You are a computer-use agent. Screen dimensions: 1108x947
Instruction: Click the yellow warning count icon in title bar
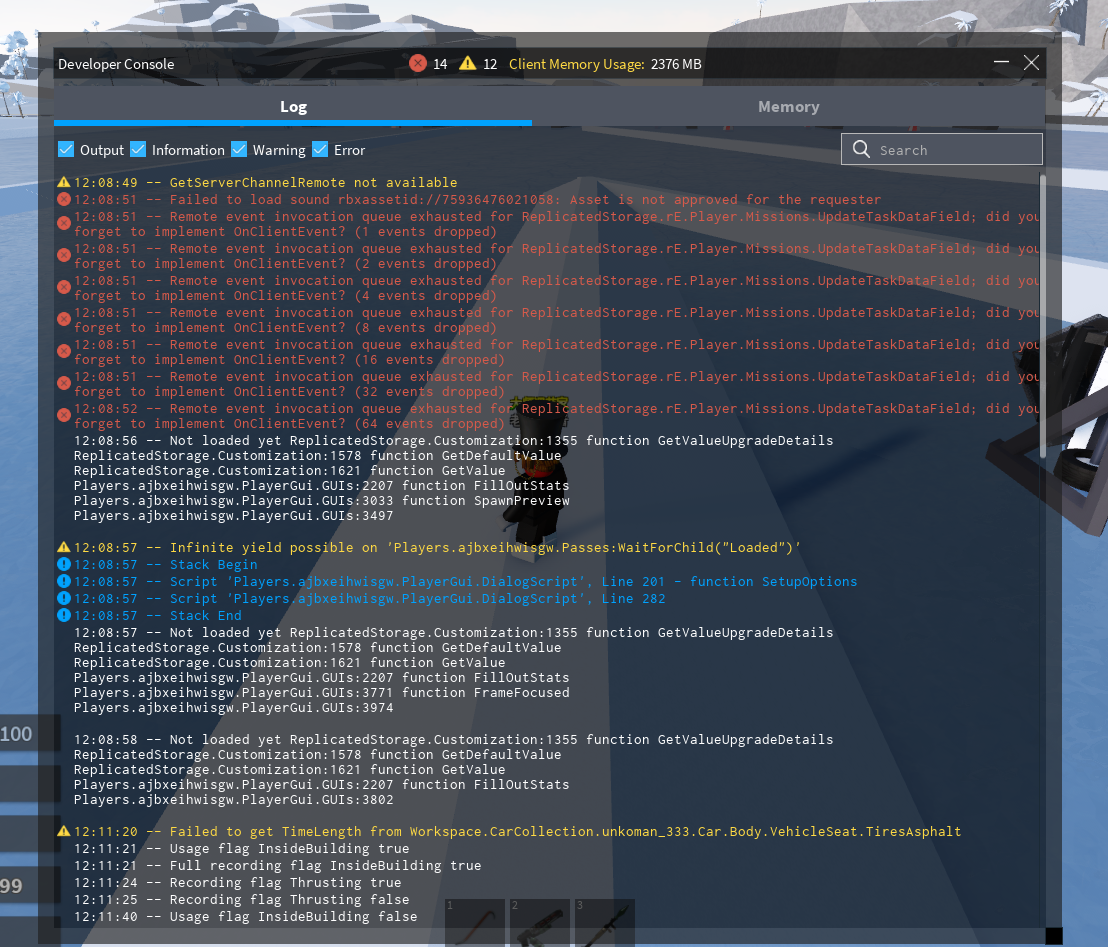(x=468, y=64)
